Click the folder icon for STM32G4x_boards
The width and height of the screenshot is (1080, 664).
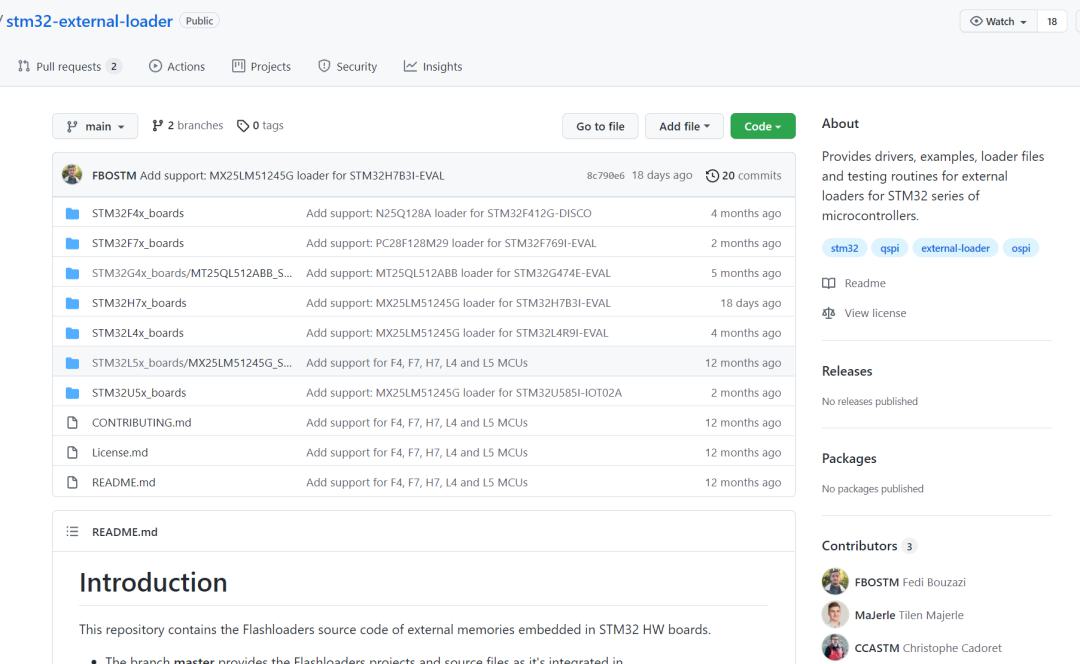[72, 273]
